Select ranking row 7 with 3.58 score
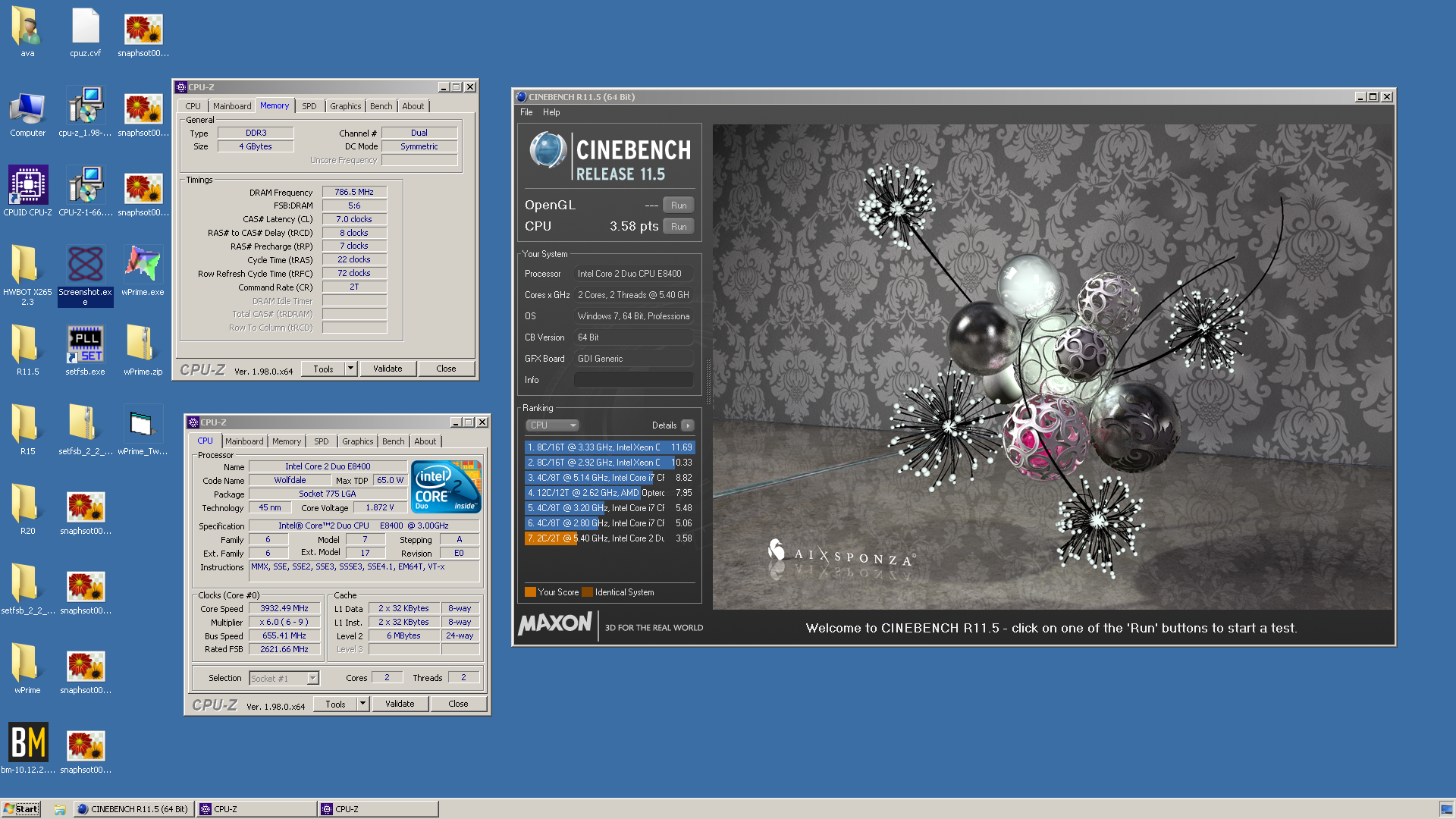Screen dimensions: 1456x819 click(x=610, y=538)
